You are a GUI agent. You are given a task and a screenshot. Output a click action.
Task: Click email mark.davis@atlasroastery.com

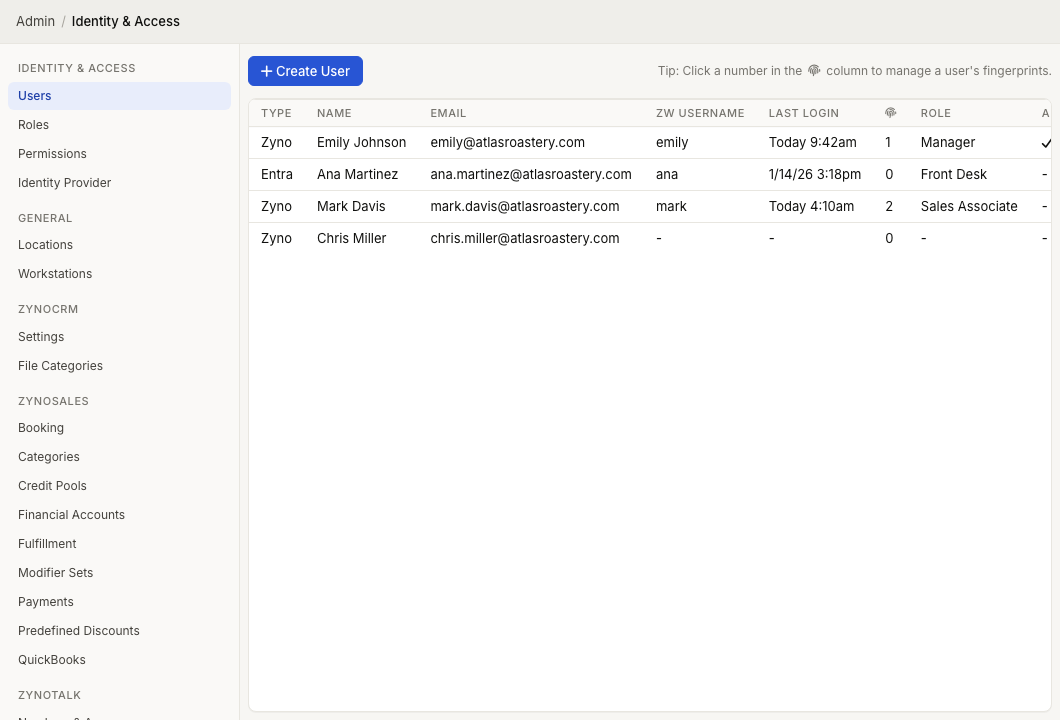click(525, 206)
